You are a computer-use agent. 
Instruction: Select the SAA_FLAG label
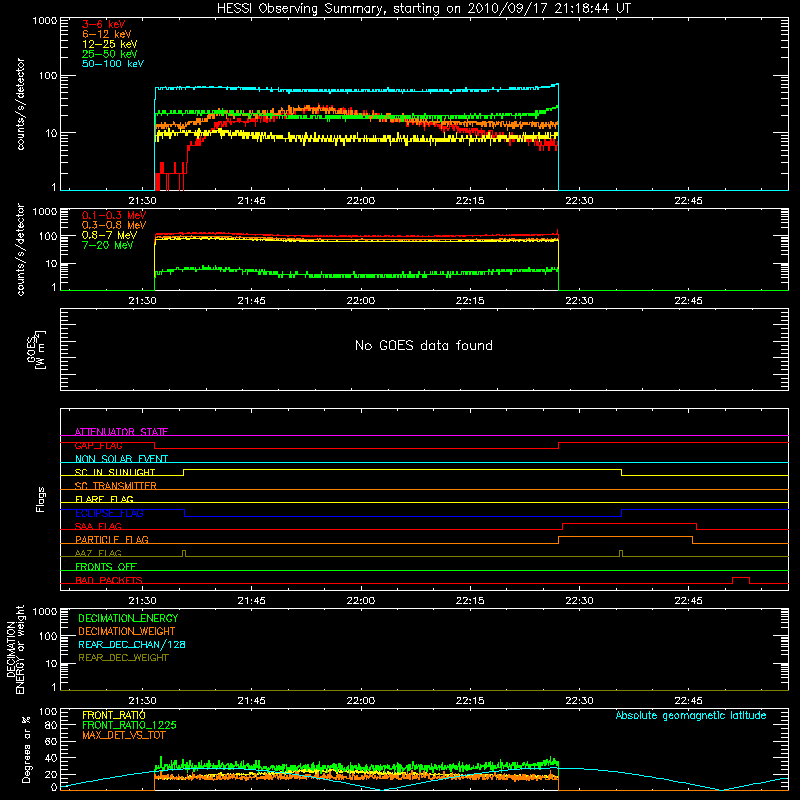click(x=98, y=526)
